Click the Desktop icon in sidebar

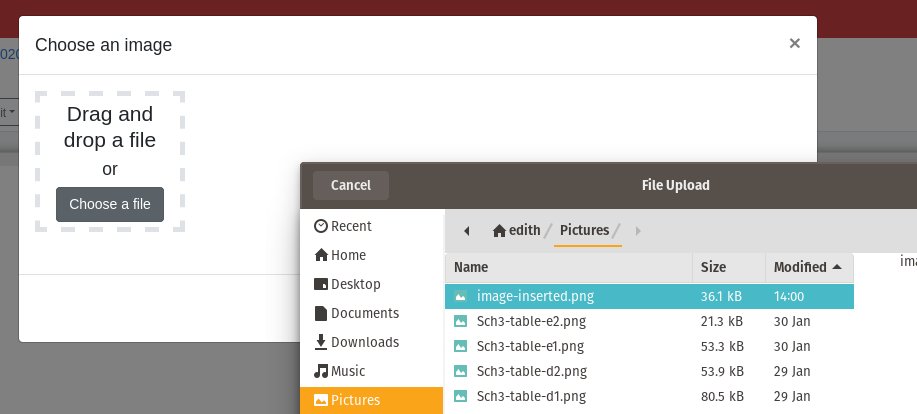click(x=321, y=284)
